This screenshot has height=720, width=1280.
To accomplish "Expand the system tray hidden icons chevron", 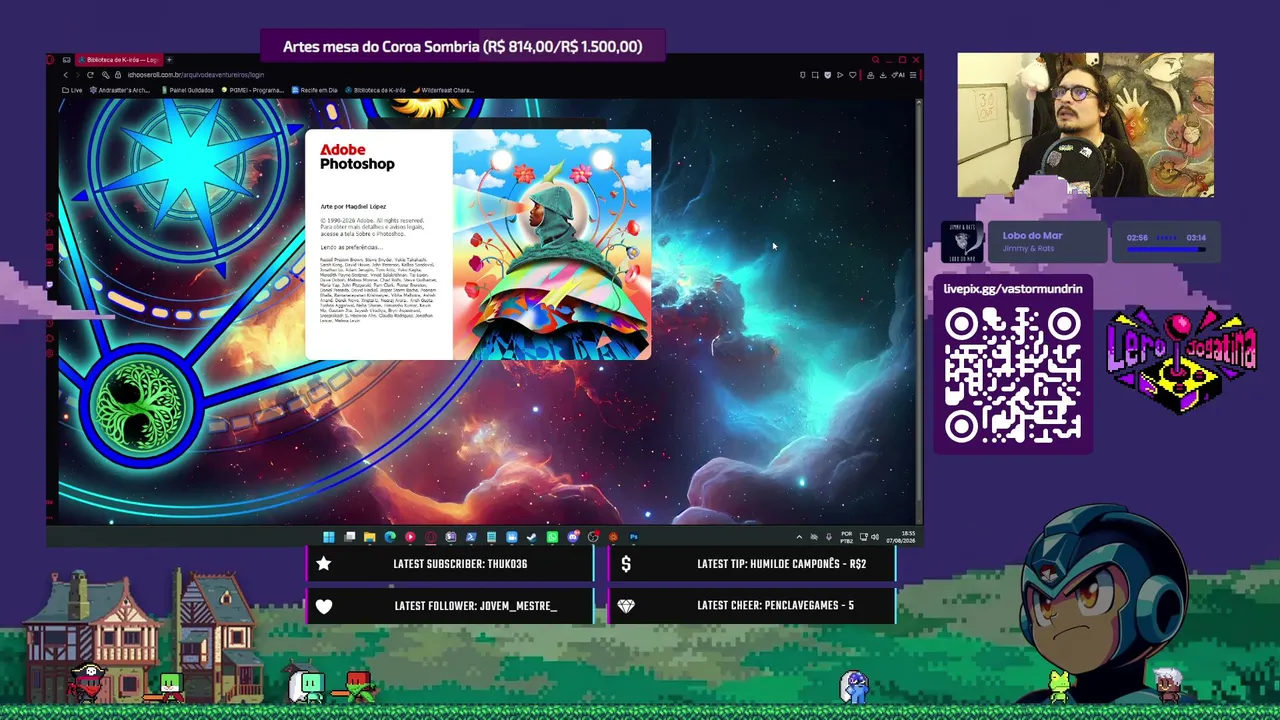I will (x=798, y=537).
